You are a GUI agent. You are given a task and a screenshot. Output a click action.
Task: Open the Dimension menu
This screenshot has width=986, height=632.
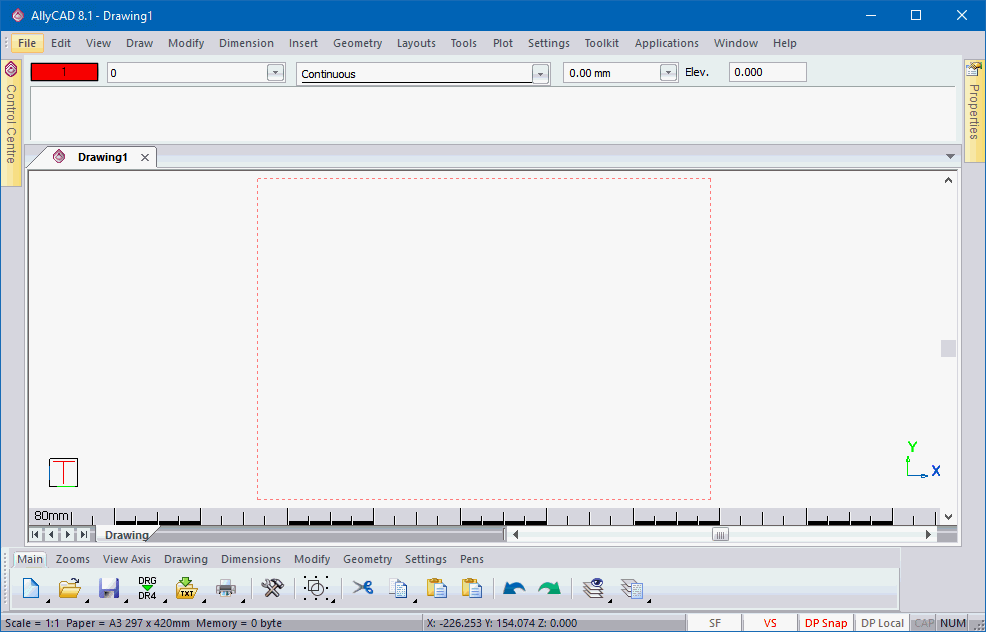[x=246, y=43]
